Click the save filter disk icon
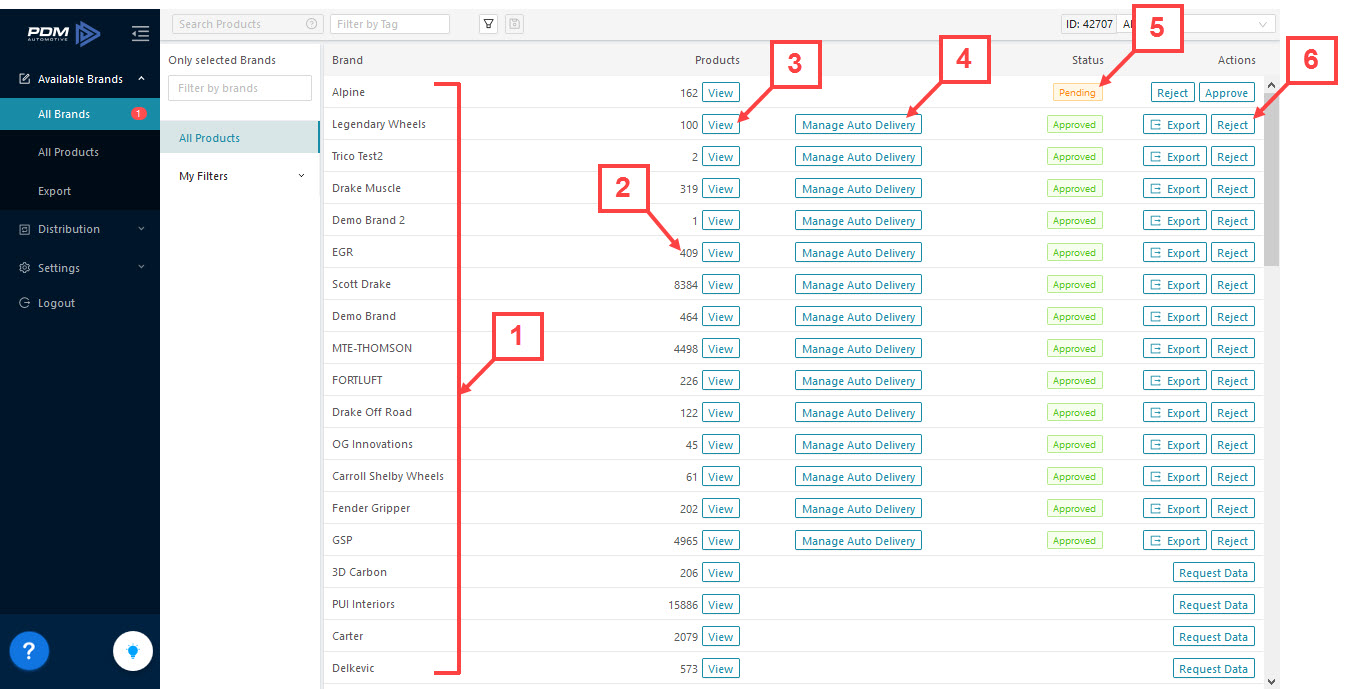 pyautogui.click(x=514, y=24)
